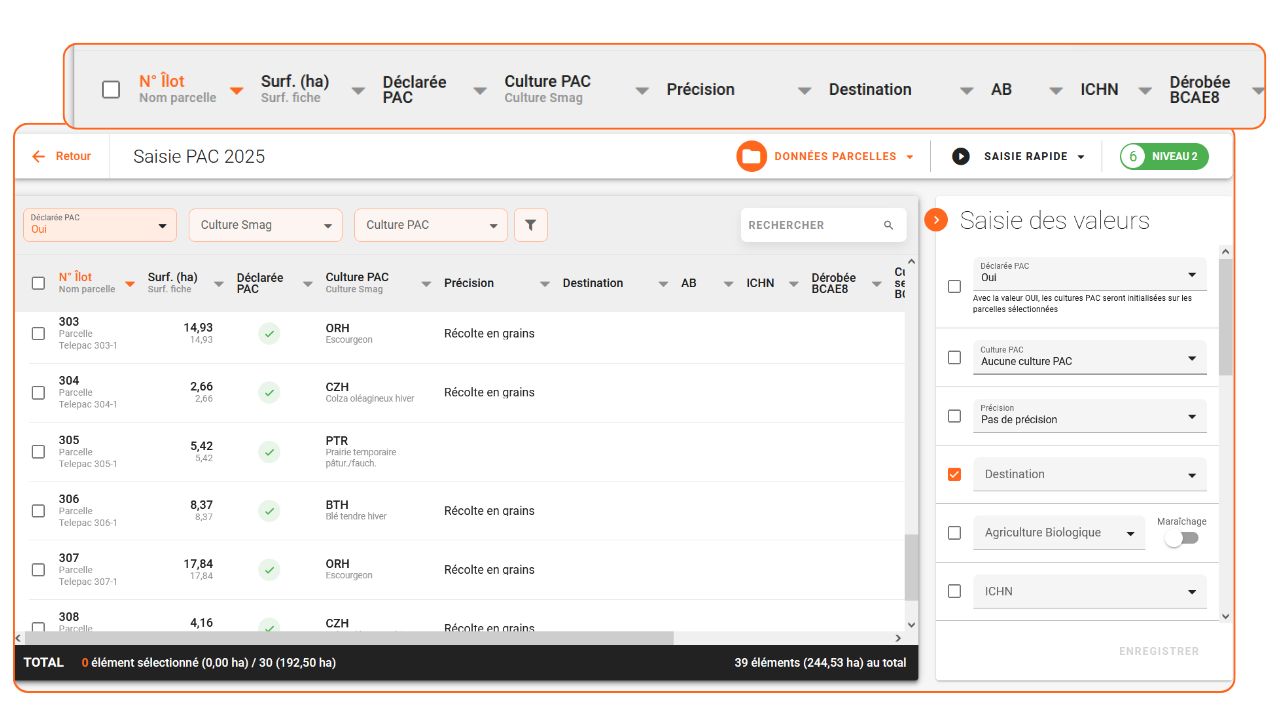Click the green check icon of parcel 306
Viewport: 1280px width, 720px height.
[x=269, y=511]
